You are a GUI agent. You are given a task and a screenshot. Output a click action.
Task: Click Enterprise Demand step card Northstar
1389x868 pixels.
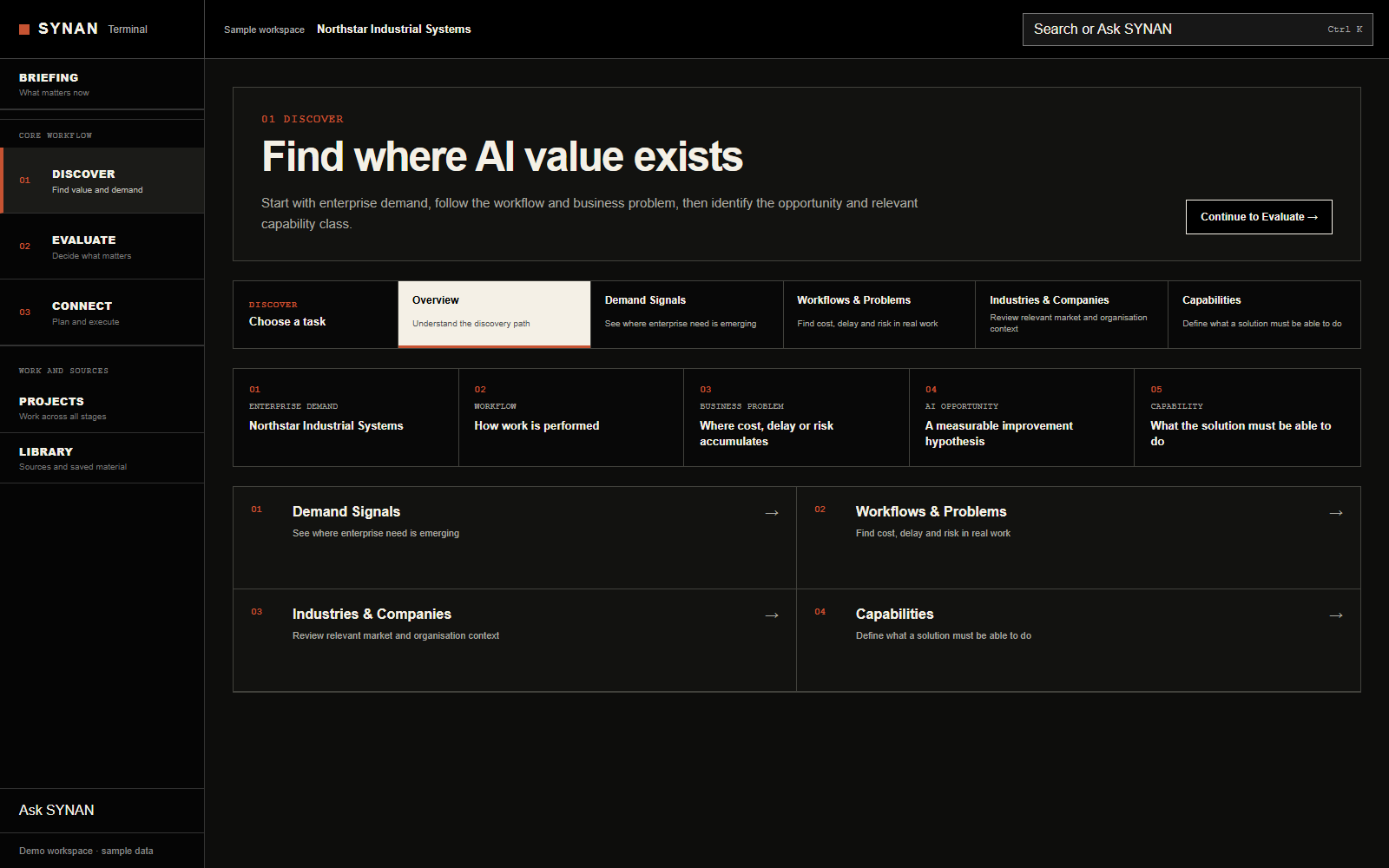coord(346,418)
